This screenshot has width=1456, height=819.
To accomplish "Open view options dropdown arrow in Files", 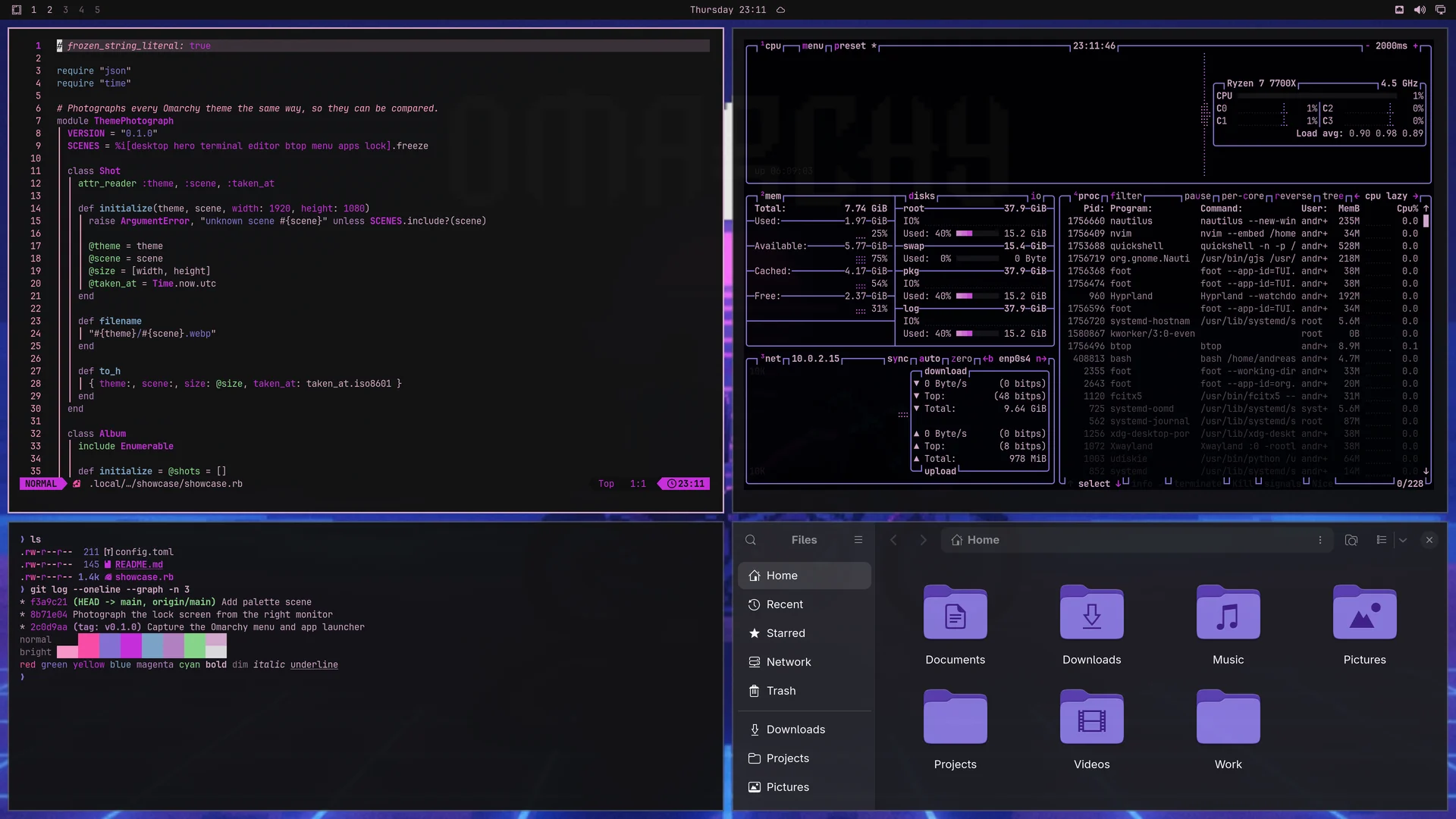I will [1403, 540].
